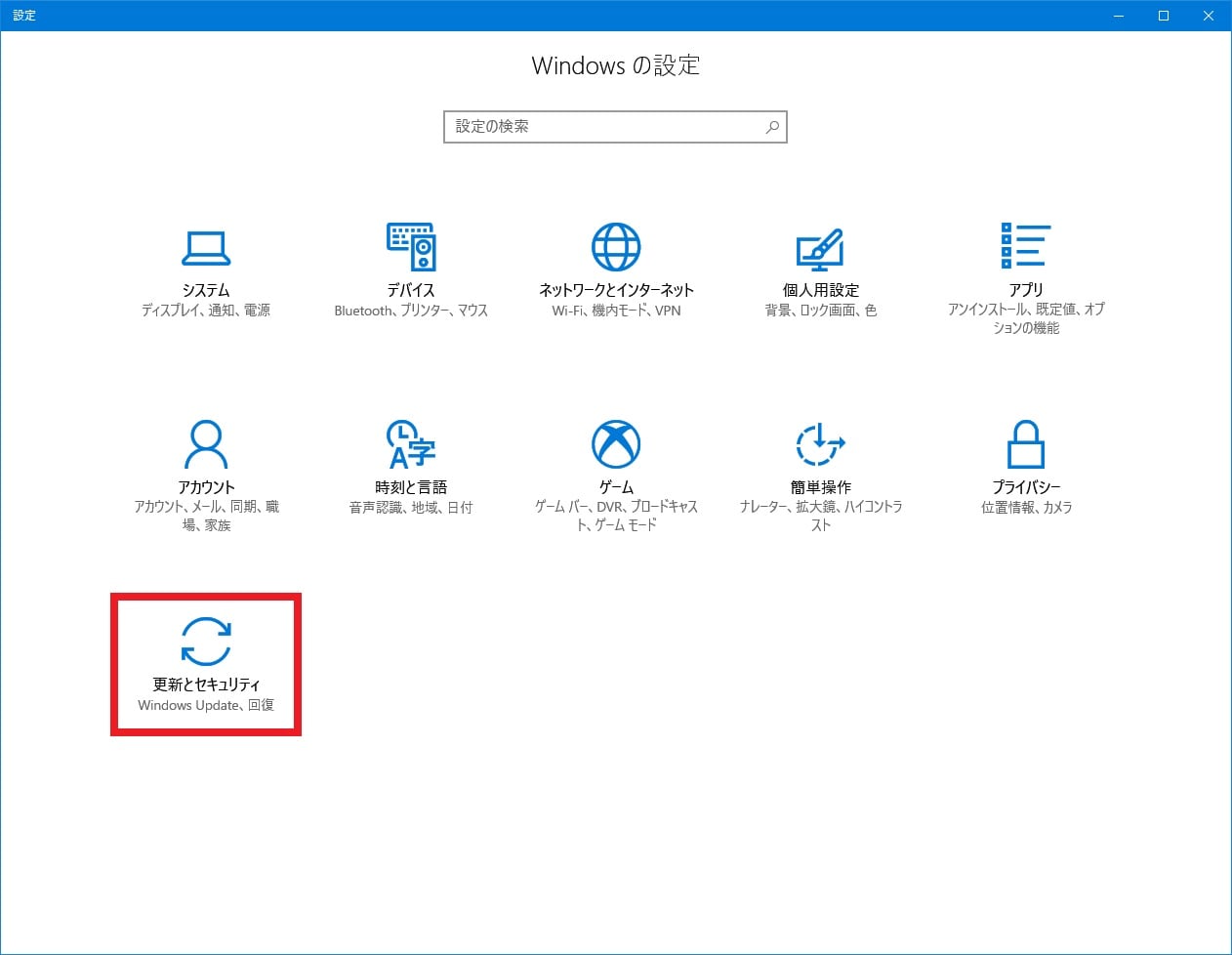This screenshot has width=1232, height=955.
Task: Click the アカウント、メール、同期 description
Action: pyautogui.click(x=206, y=516)
